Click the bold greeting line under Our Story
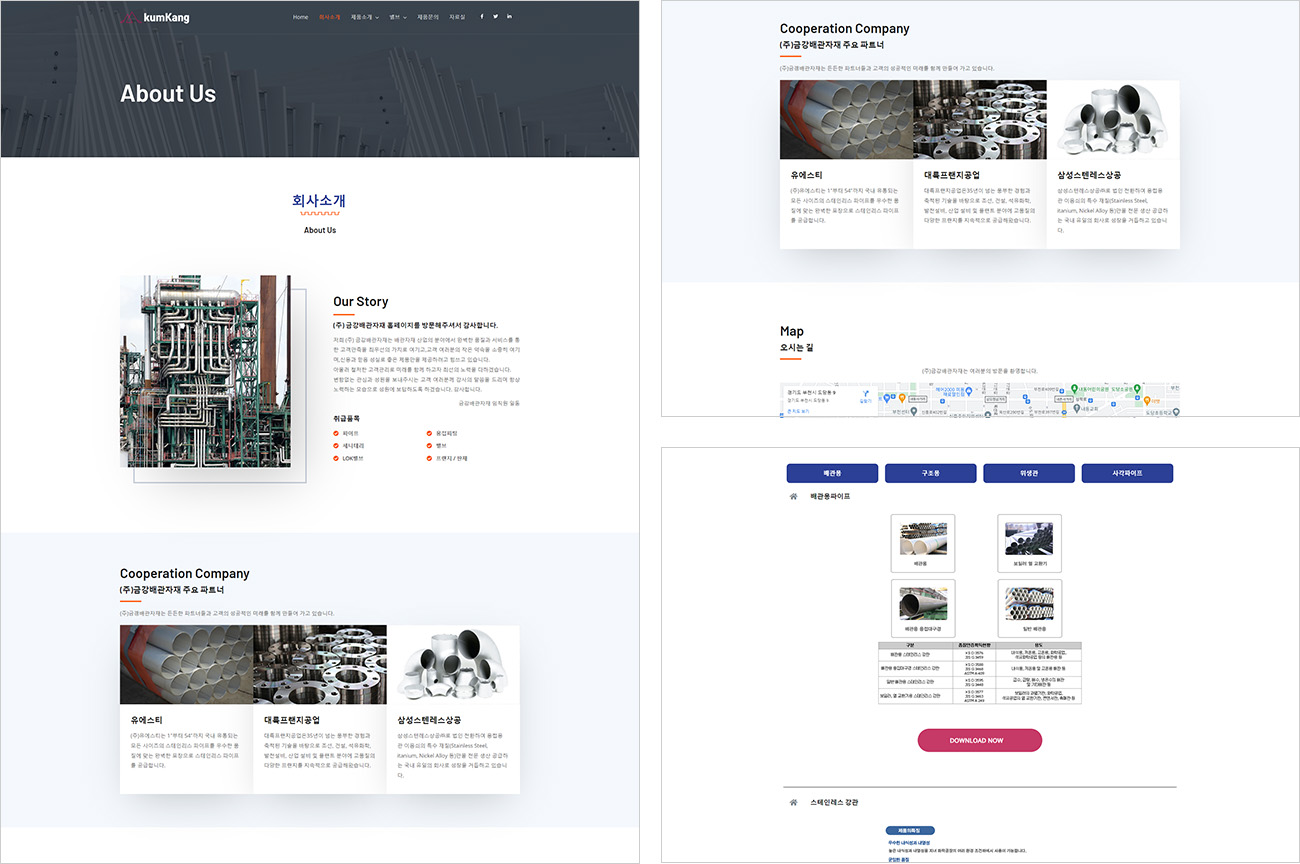The width and height of the screenshot is (1300, 864). (x=415, y=325)
